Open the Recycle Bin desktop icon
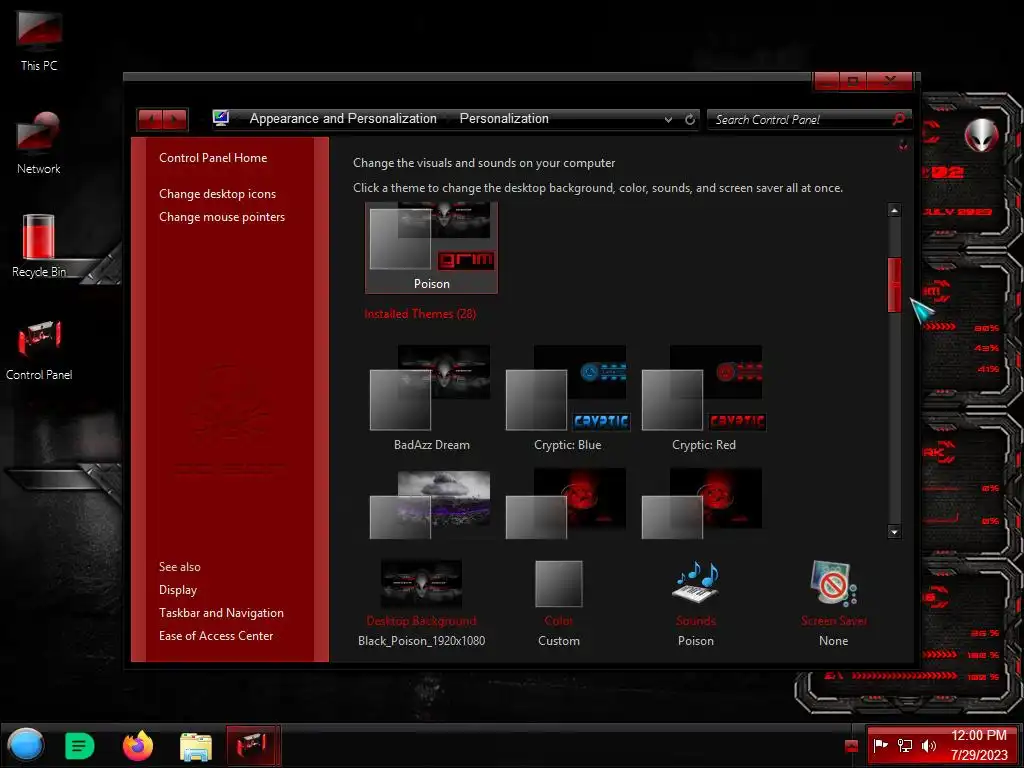 click(39, 246)
